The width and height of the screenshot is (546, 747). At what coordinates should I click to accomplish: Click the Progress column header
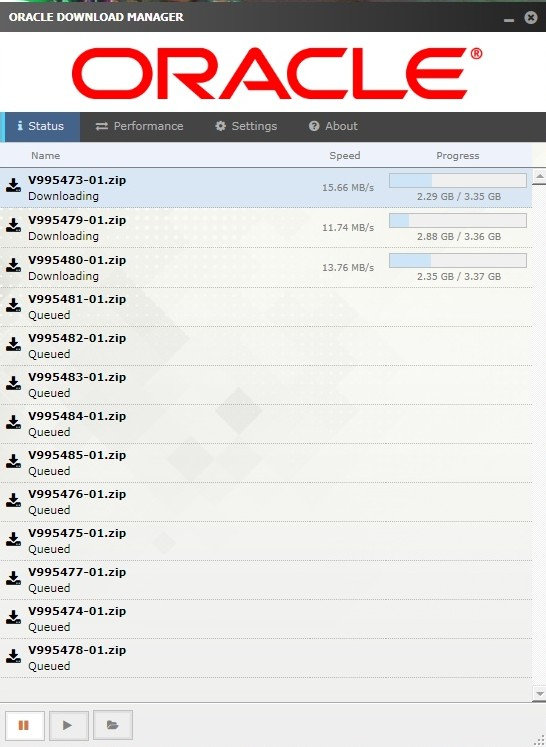point(458,155)
